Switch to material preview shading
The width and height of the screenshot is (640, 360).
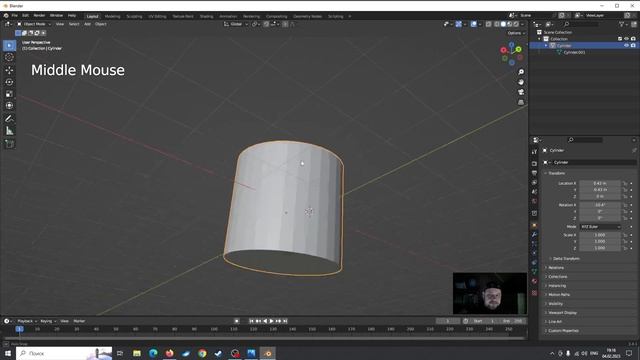(x=510, y=24)
